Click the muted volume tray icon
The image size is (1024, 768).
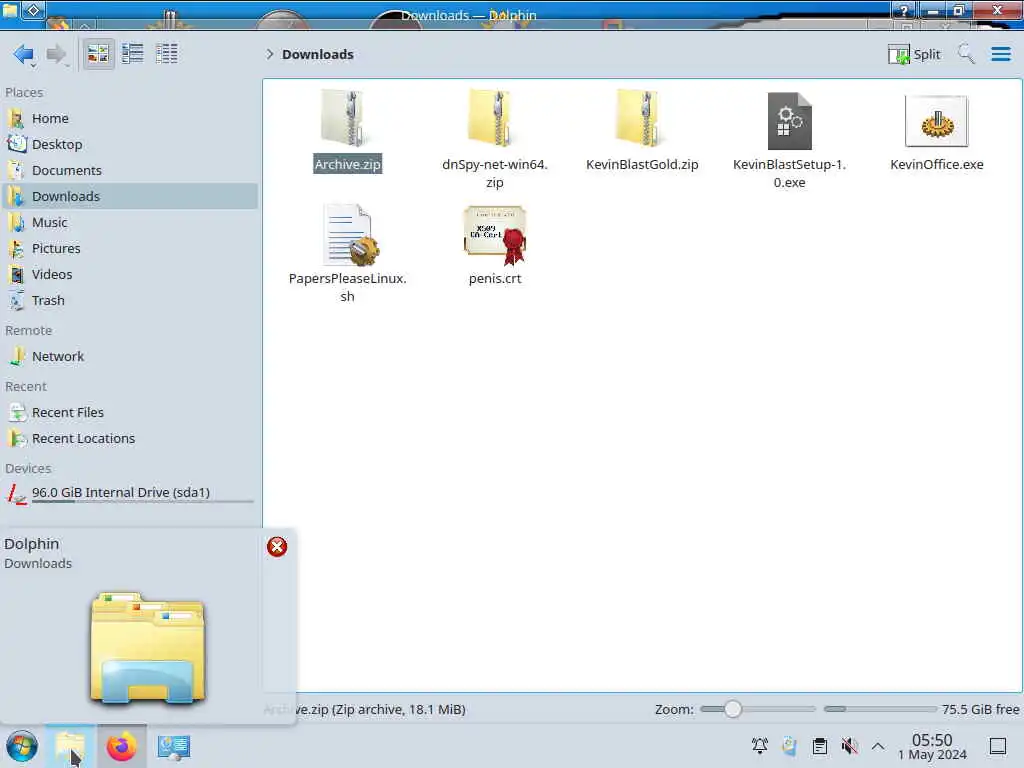point(849,746)
